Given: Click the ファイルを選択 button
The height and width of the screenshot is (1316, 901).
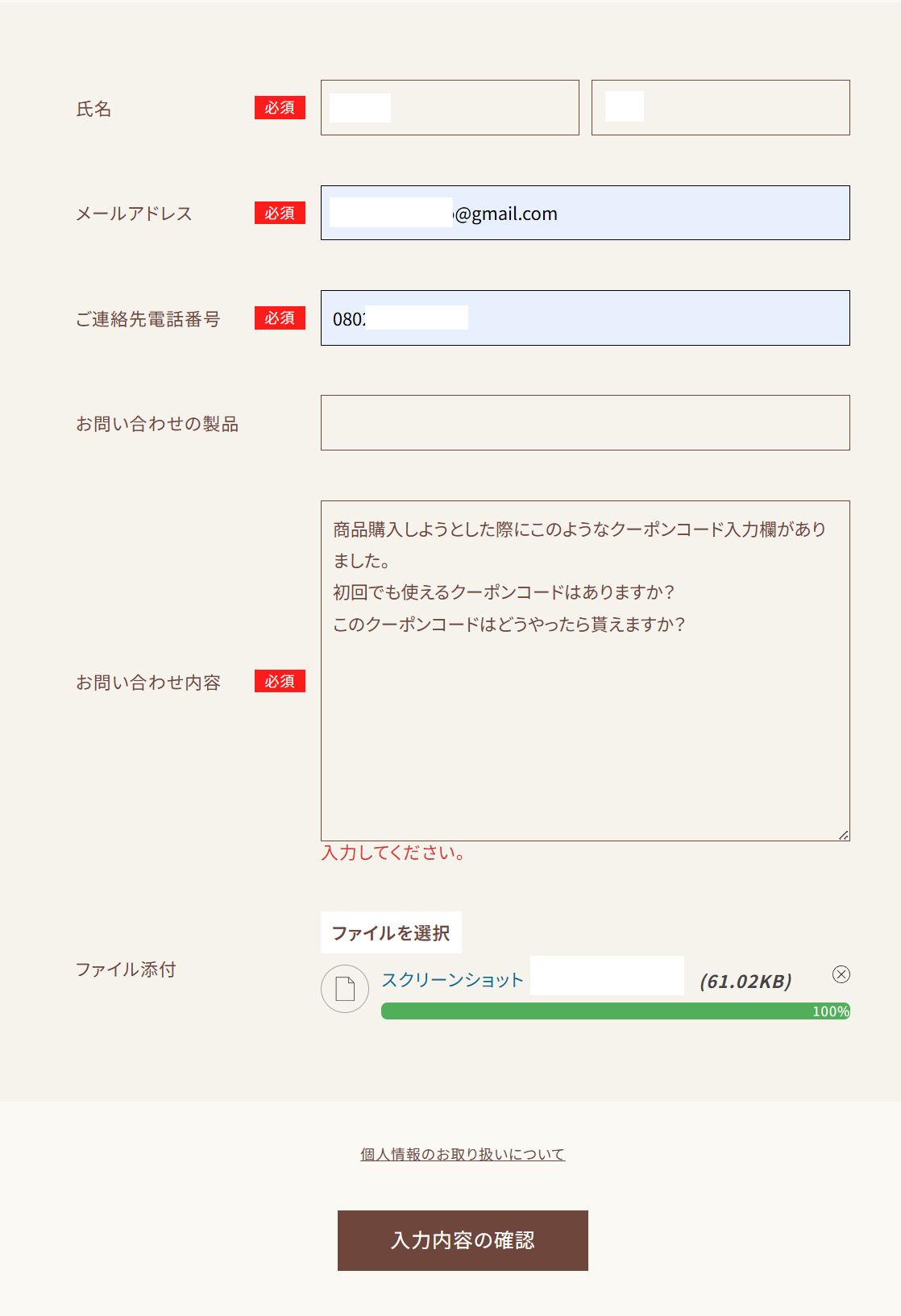Looking at the screenshot, I should click(x=391, y=932).
